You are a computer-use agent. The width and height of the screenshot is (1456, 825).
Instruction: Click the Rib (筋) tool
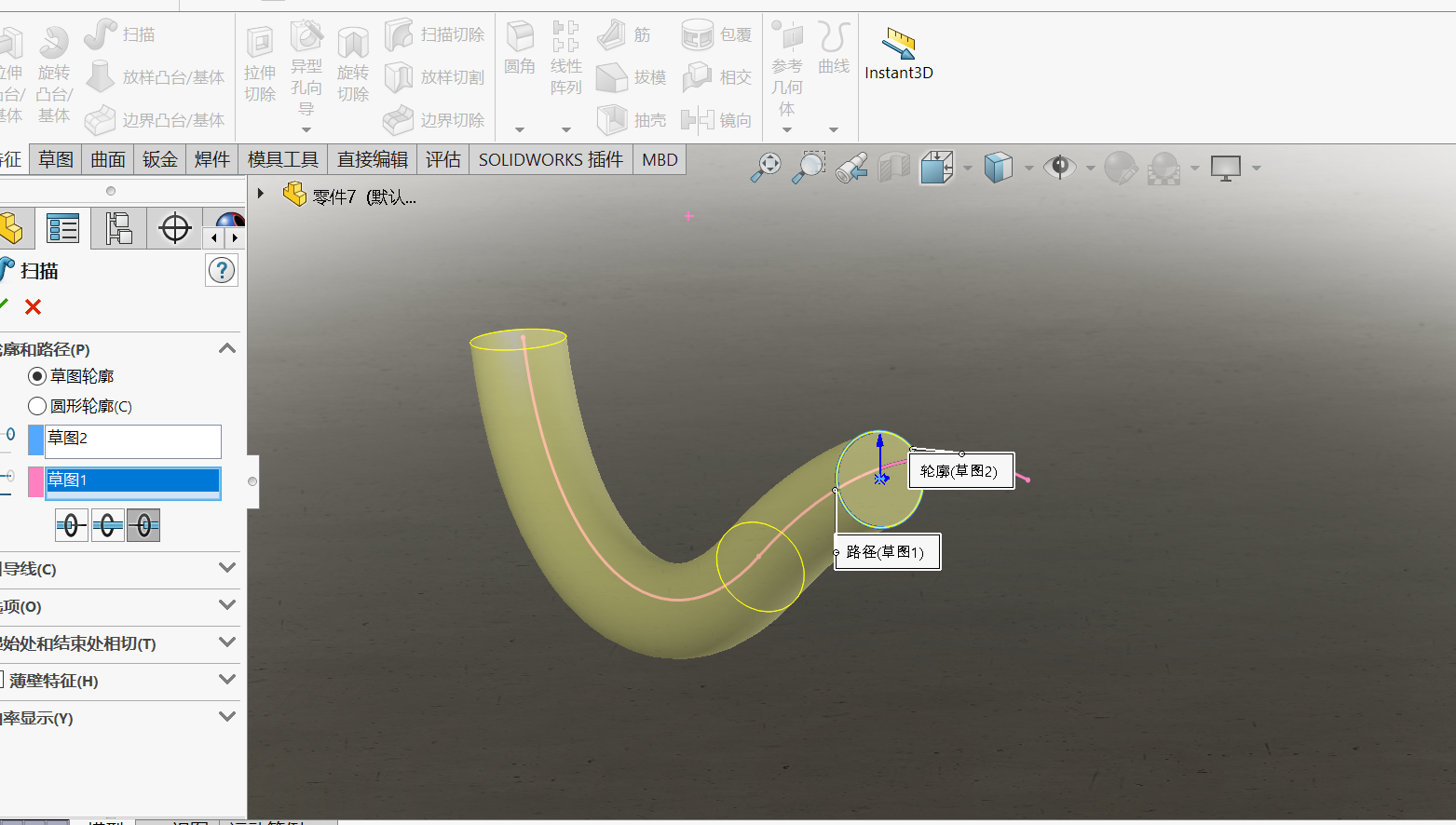pos(623,34)
